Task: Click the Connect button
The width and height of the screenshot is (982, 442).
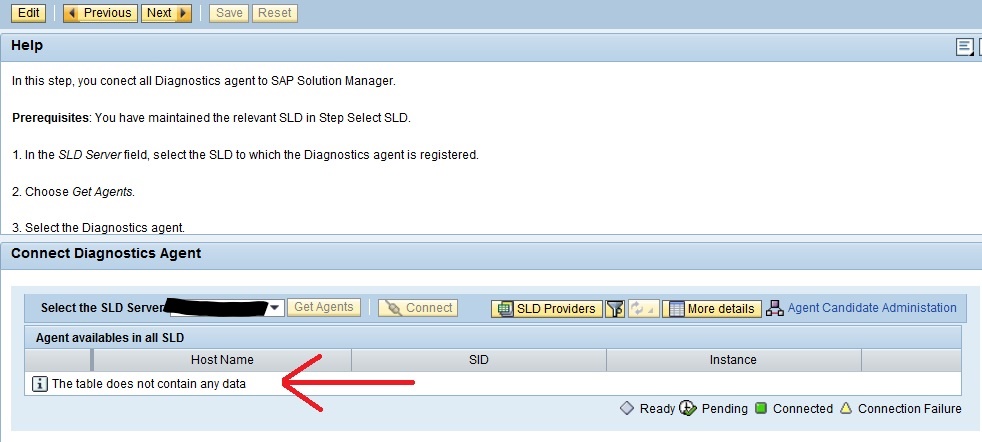Action: point(418,308)
